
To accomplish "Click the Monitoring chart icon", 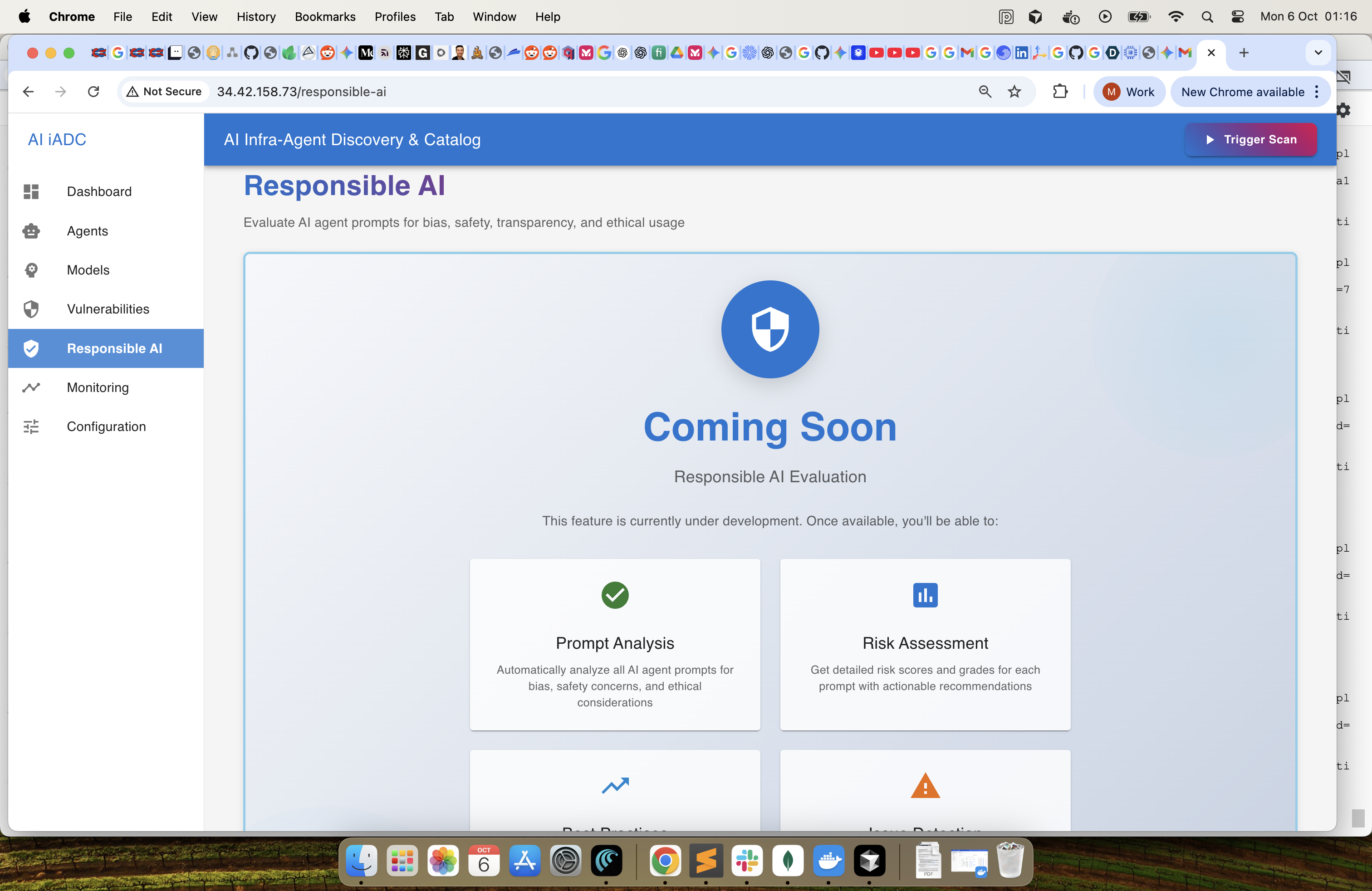I will pos(31,387).
